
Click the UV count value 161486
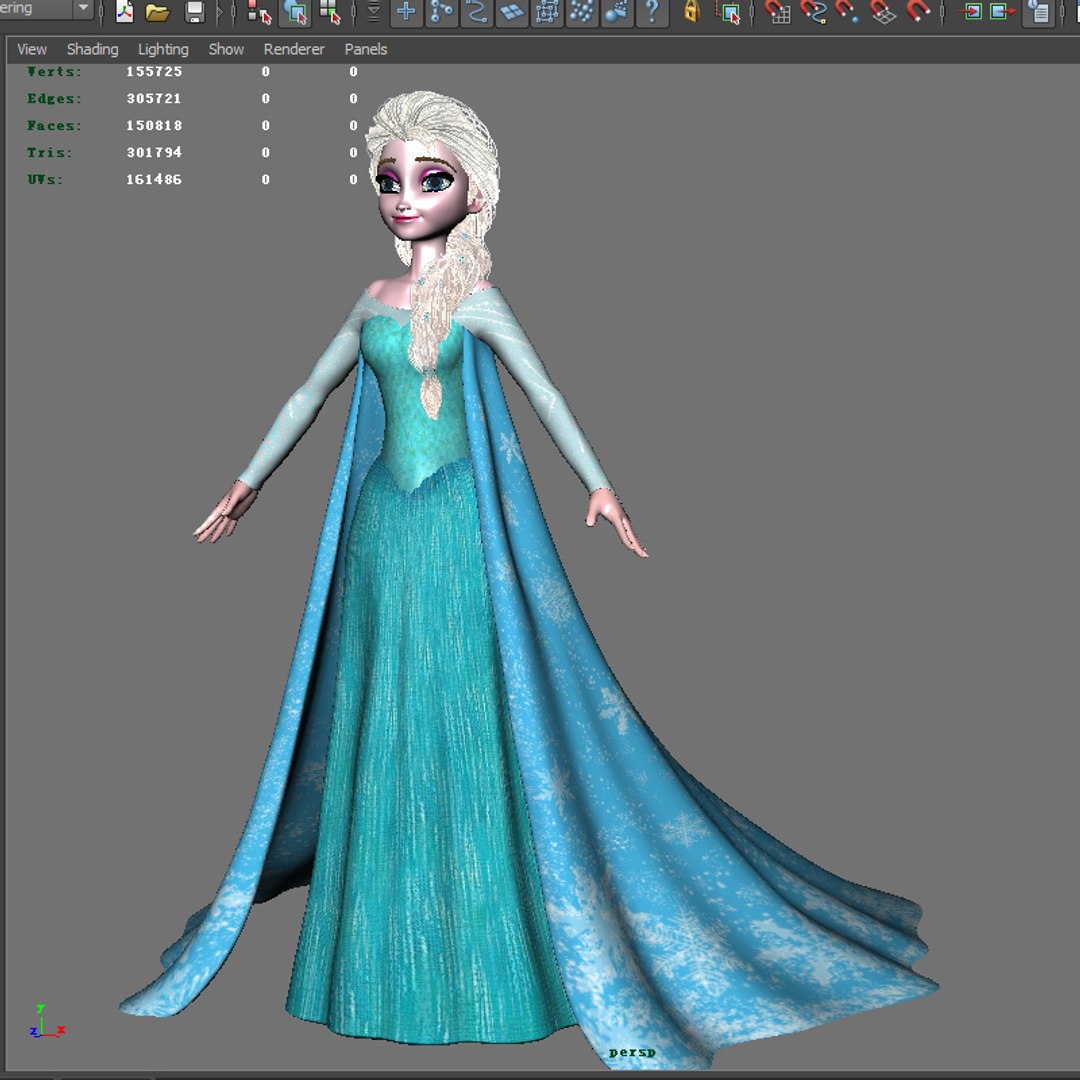click(x=154, y=179)
